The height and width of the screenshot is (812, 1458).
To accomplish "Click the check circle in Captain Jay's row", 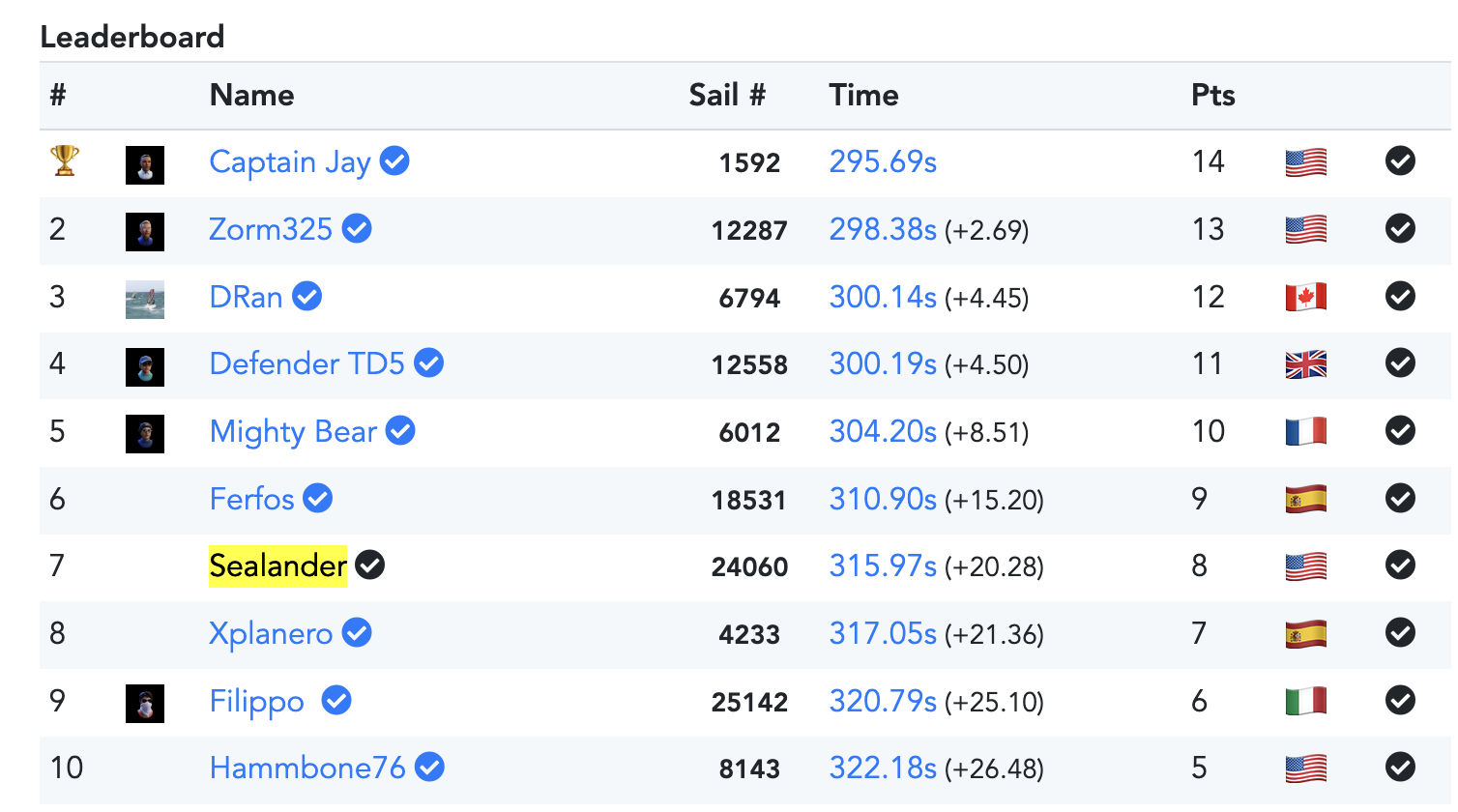I will [x=1400, y=160].
